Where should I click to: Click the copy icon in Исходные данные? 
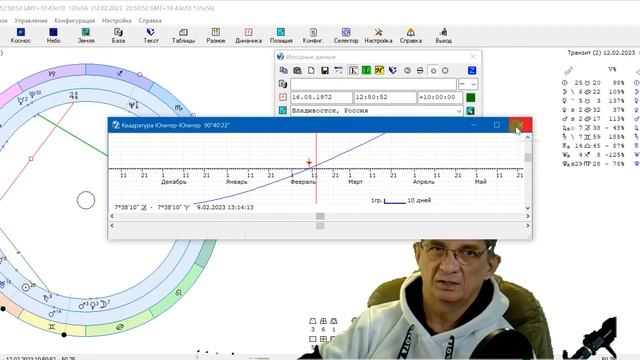pyautogui.click(x=283, y=71)
